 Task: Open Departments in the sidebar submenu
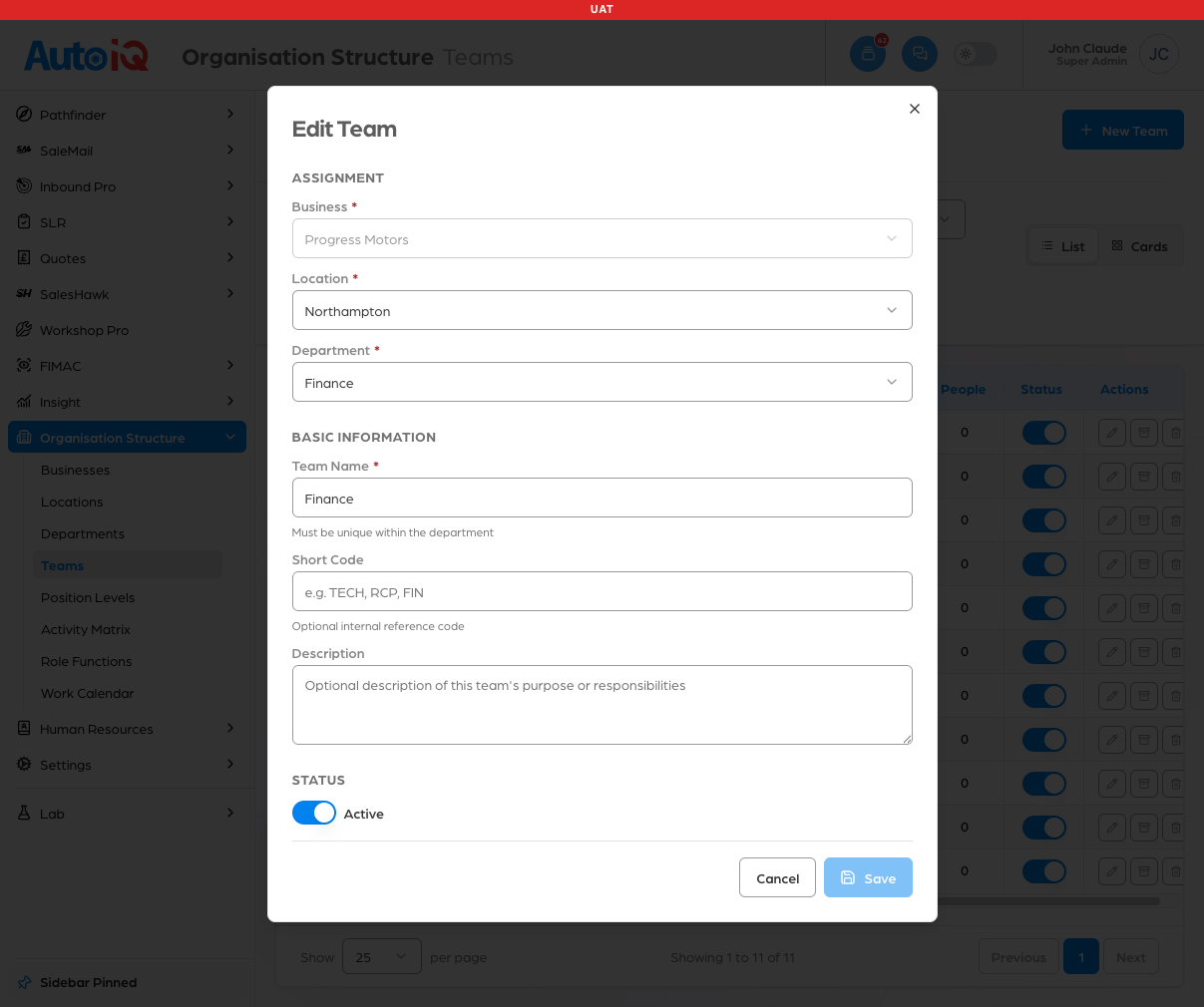pos(83,533)
